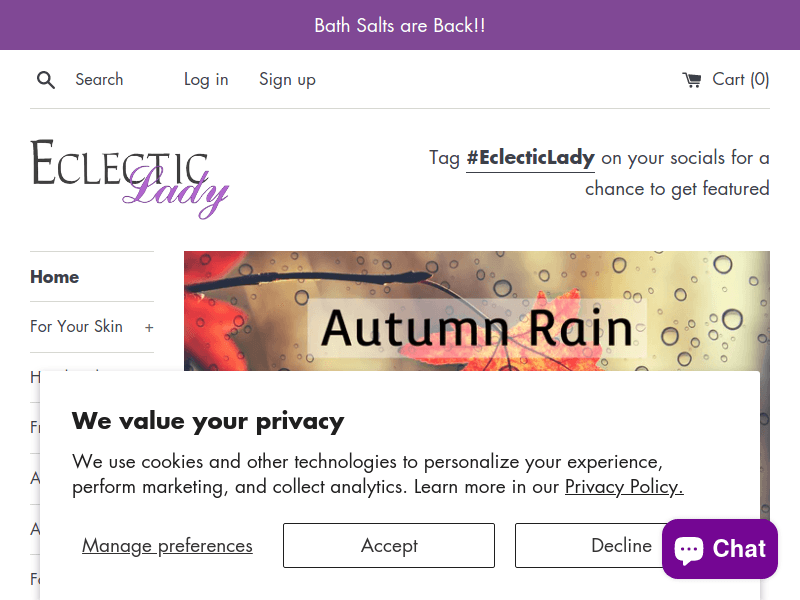
Task: Go to the Home menu item
Action: pyautogui.click(x=55, y=277)
